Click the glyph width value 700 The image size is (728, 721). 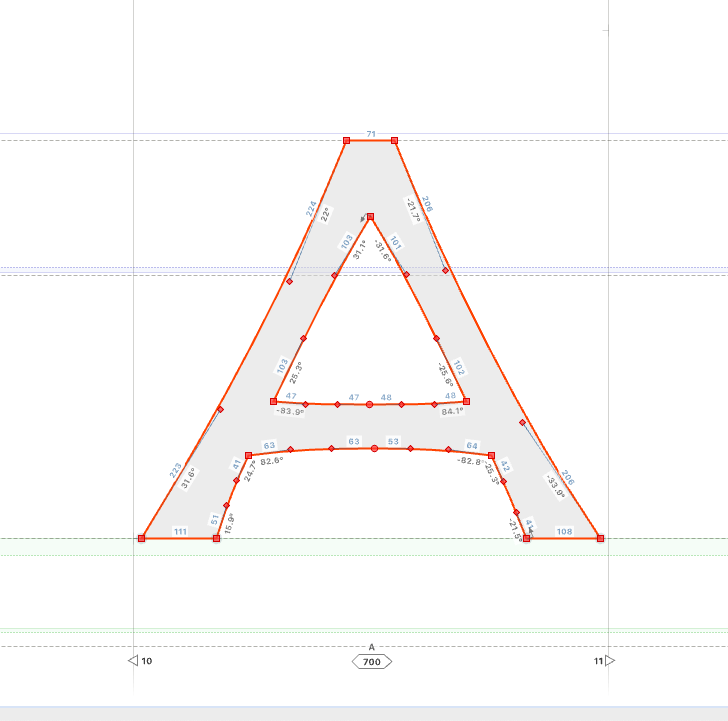point(371,662)
